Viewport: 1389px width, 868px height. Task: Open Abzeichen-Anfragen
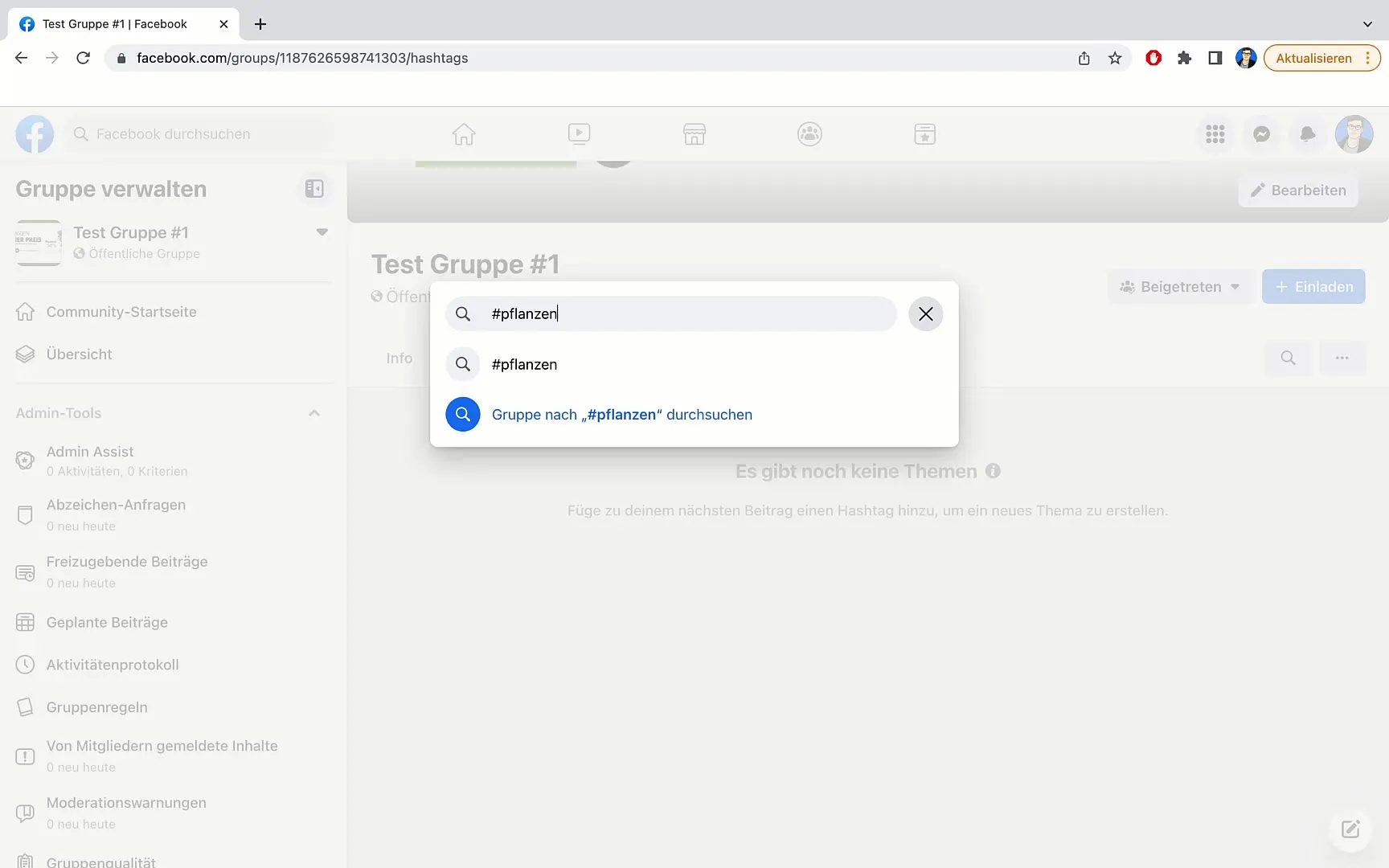coord(172,514)
